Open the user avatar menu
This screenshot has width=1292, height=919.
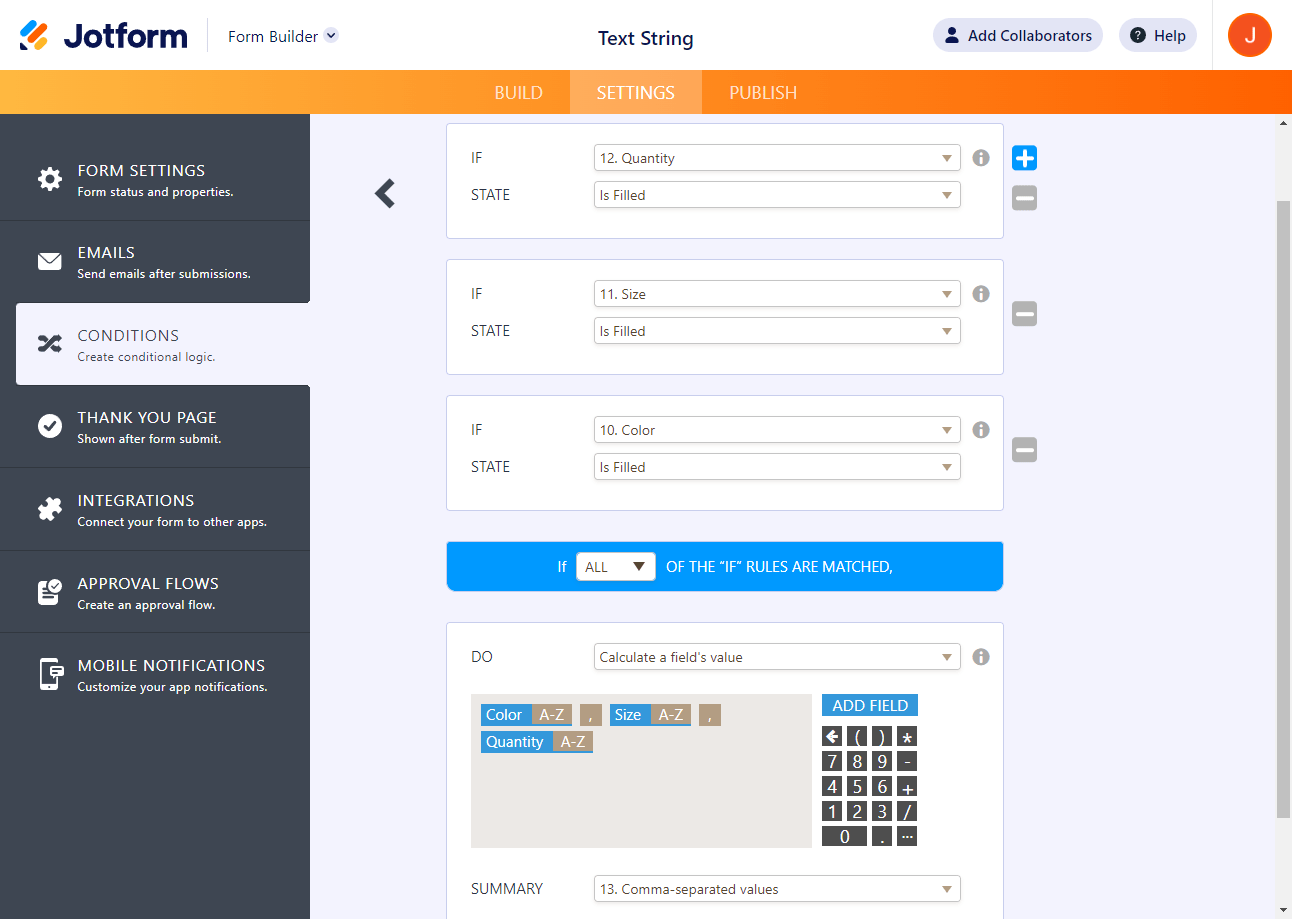(x=1250, y=35)
